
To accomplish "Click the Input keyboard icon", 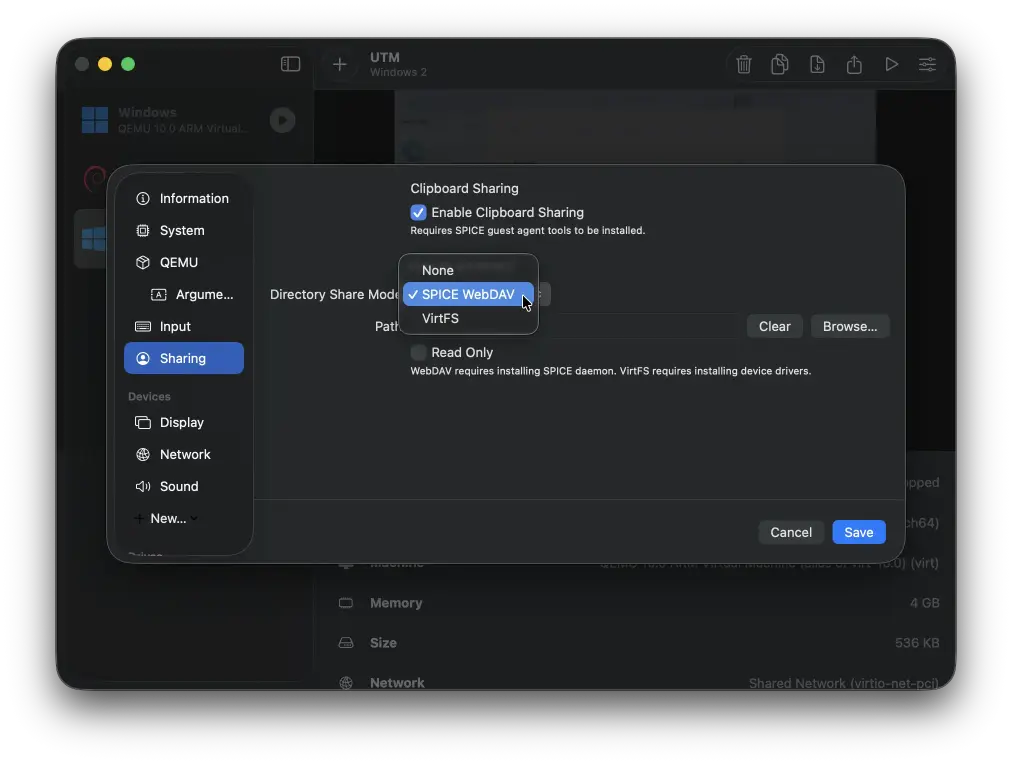I will (x=143, y=327).
